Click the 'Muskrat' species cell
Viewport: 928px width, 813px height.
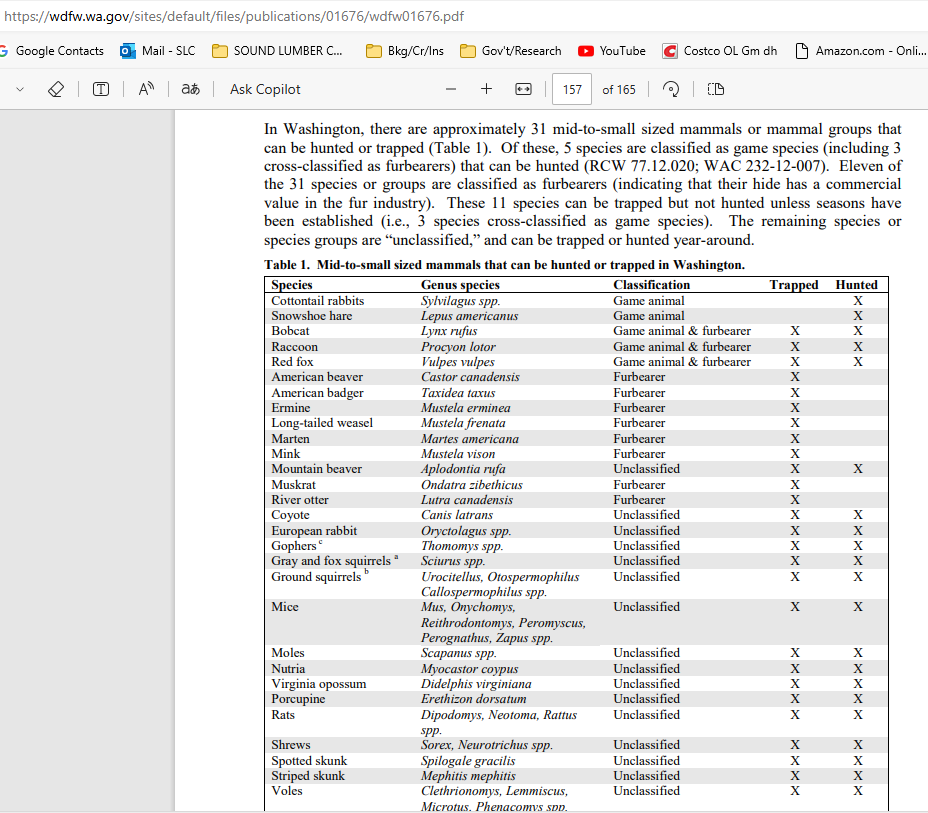tap(294, 485)
